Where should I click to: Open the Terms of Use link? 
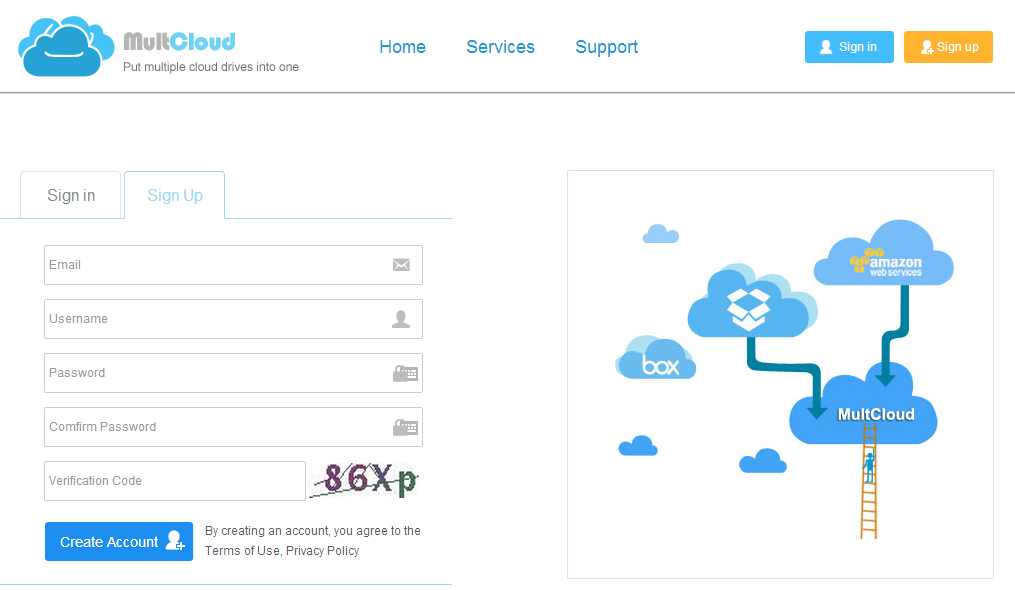[242, 550]
